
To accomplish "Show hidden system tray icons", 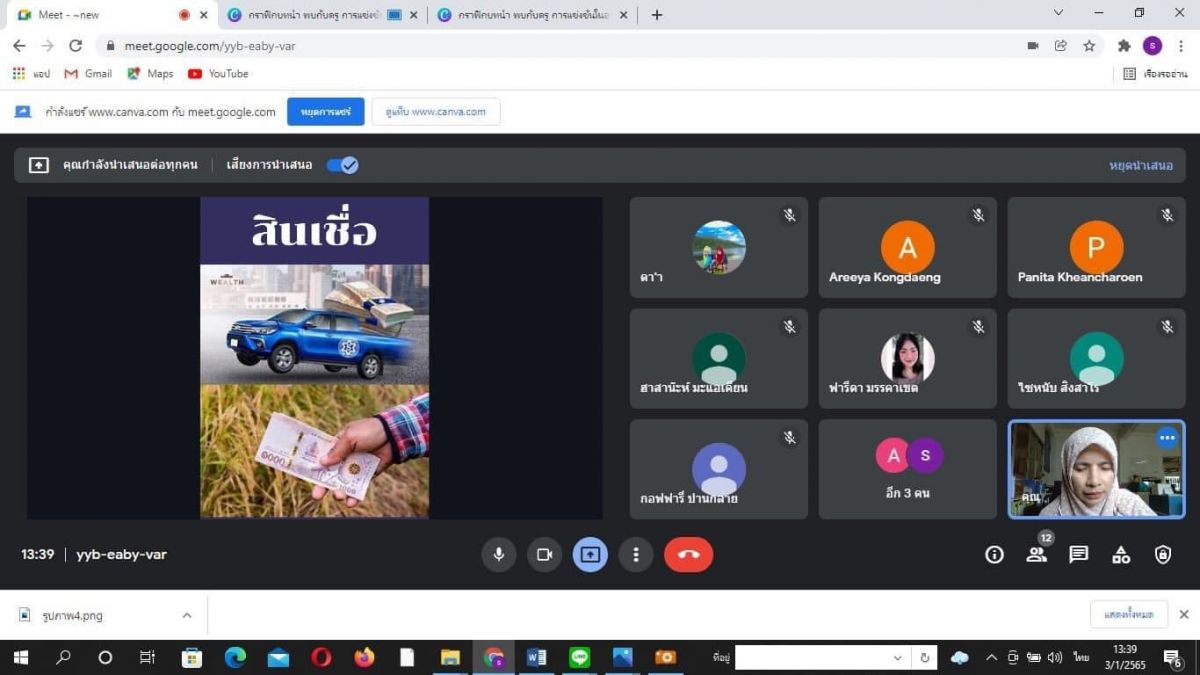I will click(x=991, y=658).
